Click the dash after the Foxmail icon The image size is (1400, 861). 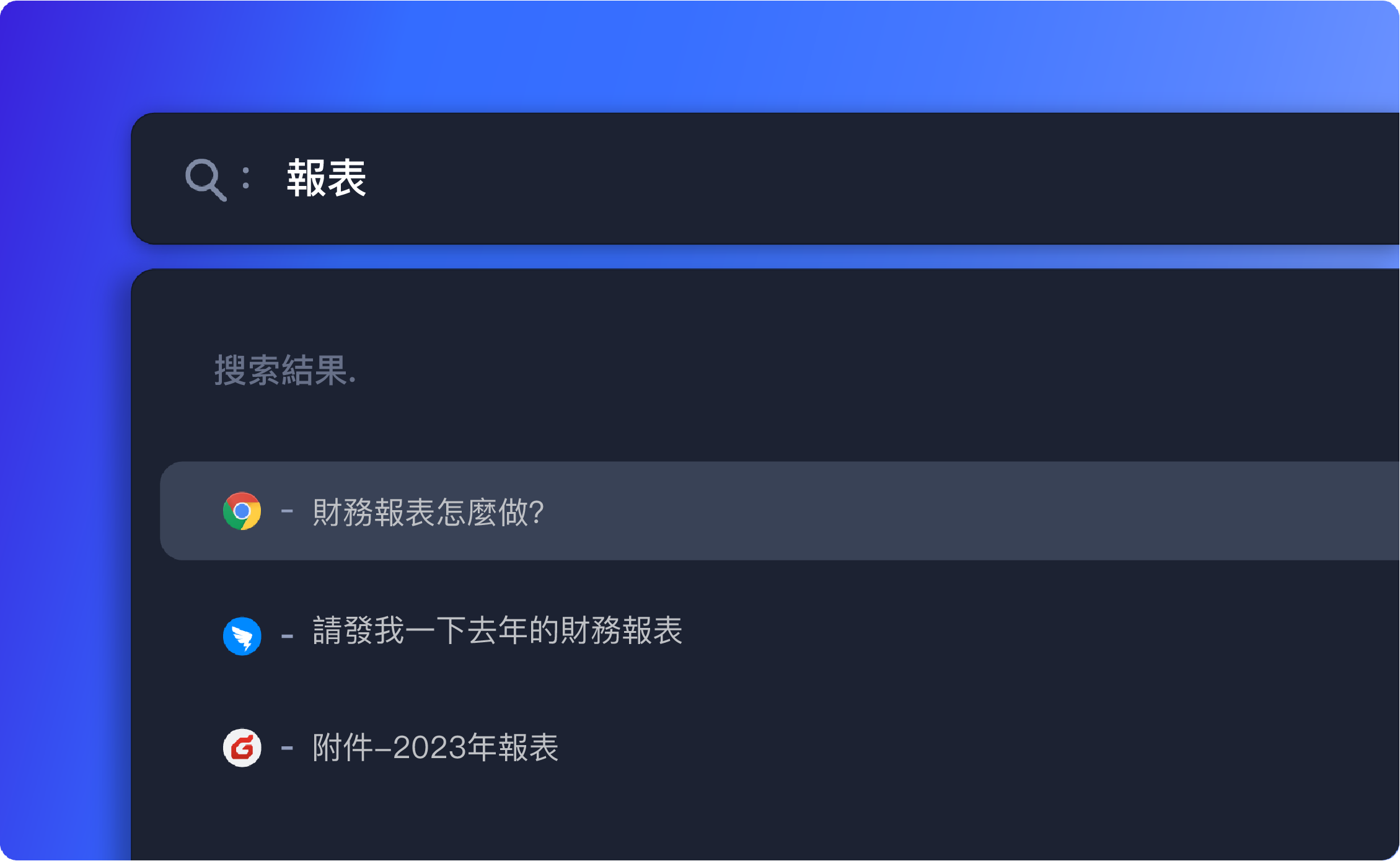(x=287, y=748)
